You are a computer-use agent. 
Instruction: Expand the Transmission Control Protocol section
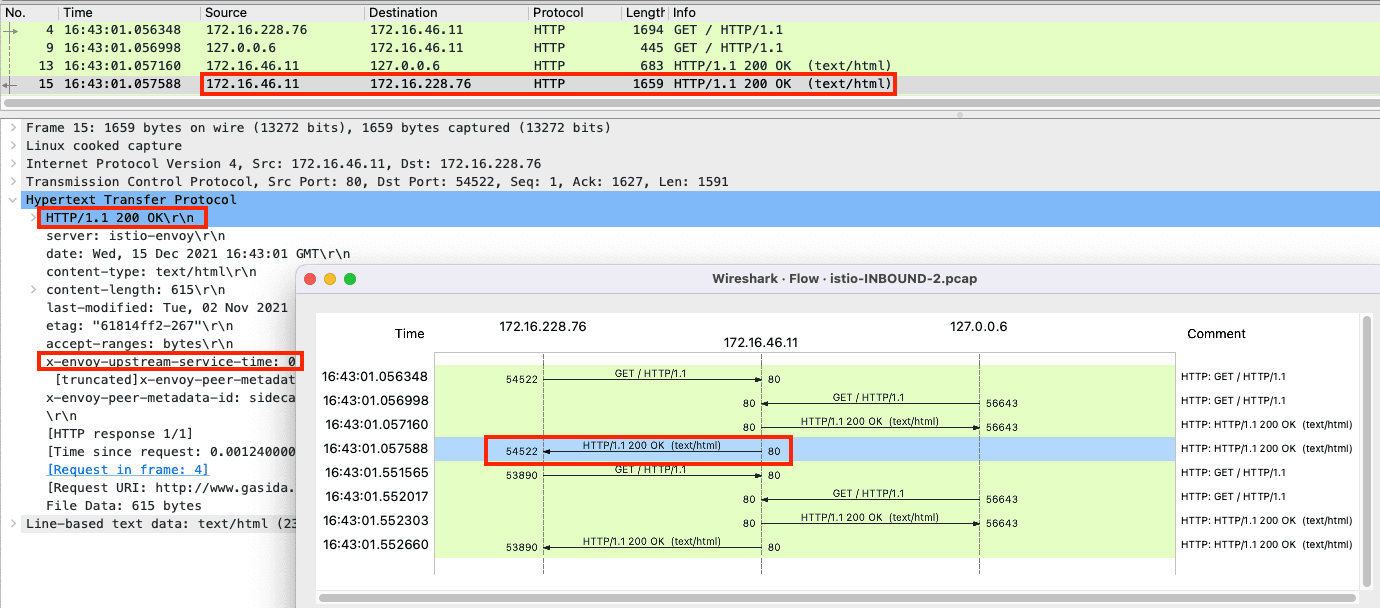[12, 181]
